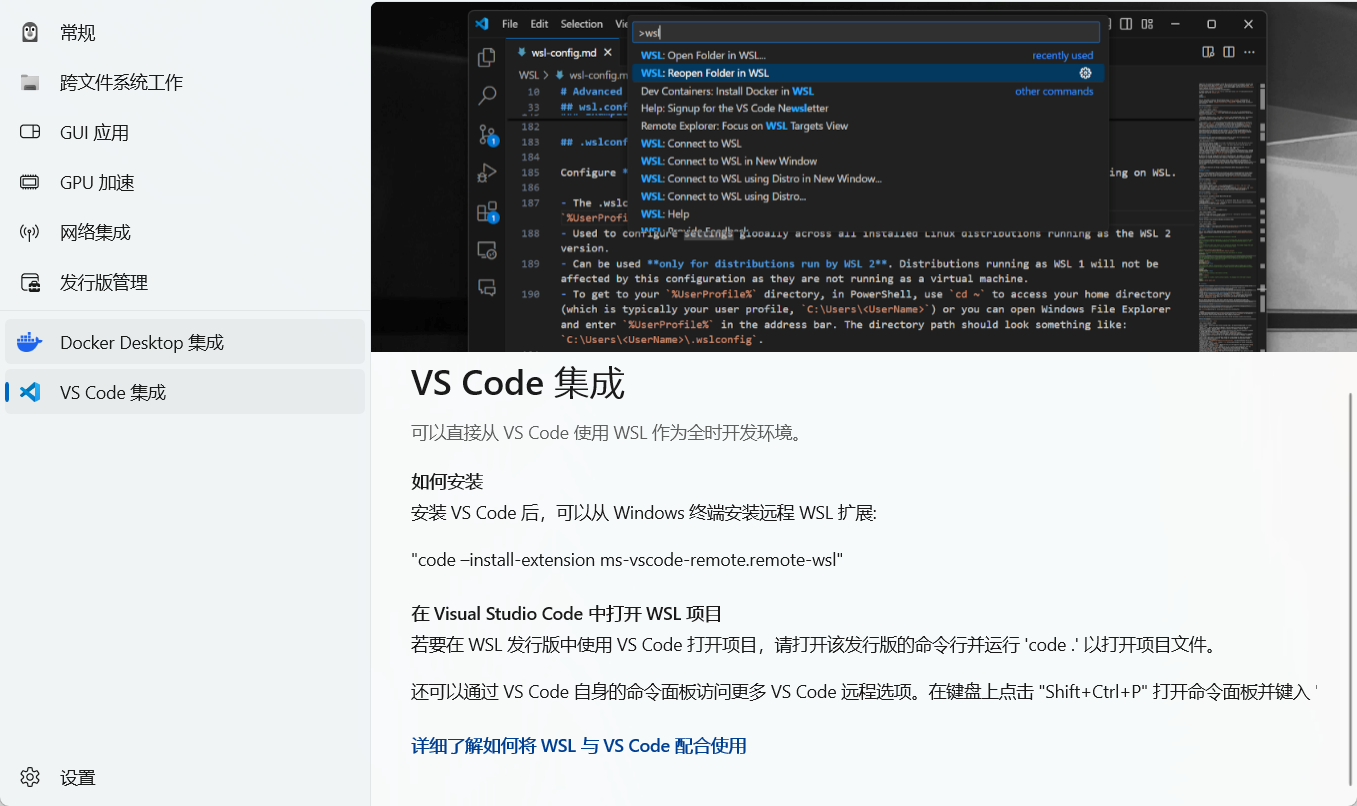Click the Explorer icon in VS Code preview
This screenshot has width=1357, height=806.
click(x=487, y=58)
